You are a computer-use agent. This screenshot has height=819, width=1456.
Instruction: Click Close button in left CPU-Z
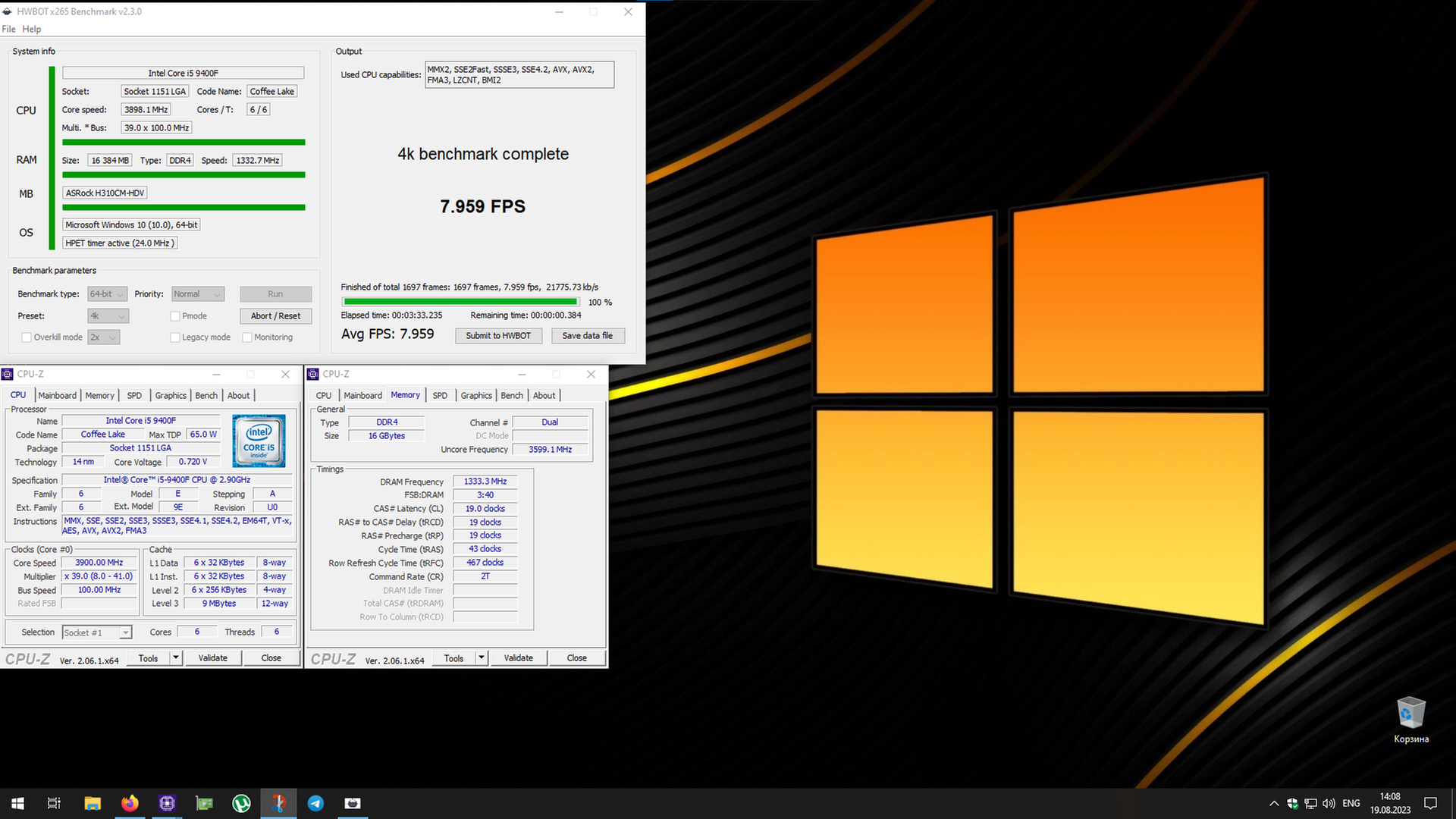(x=271, y=658)
